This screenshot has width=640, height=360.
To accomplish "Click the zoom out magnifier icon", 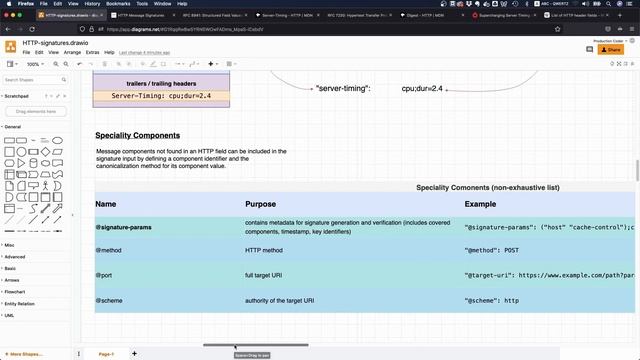I will (x=66, y=64).
